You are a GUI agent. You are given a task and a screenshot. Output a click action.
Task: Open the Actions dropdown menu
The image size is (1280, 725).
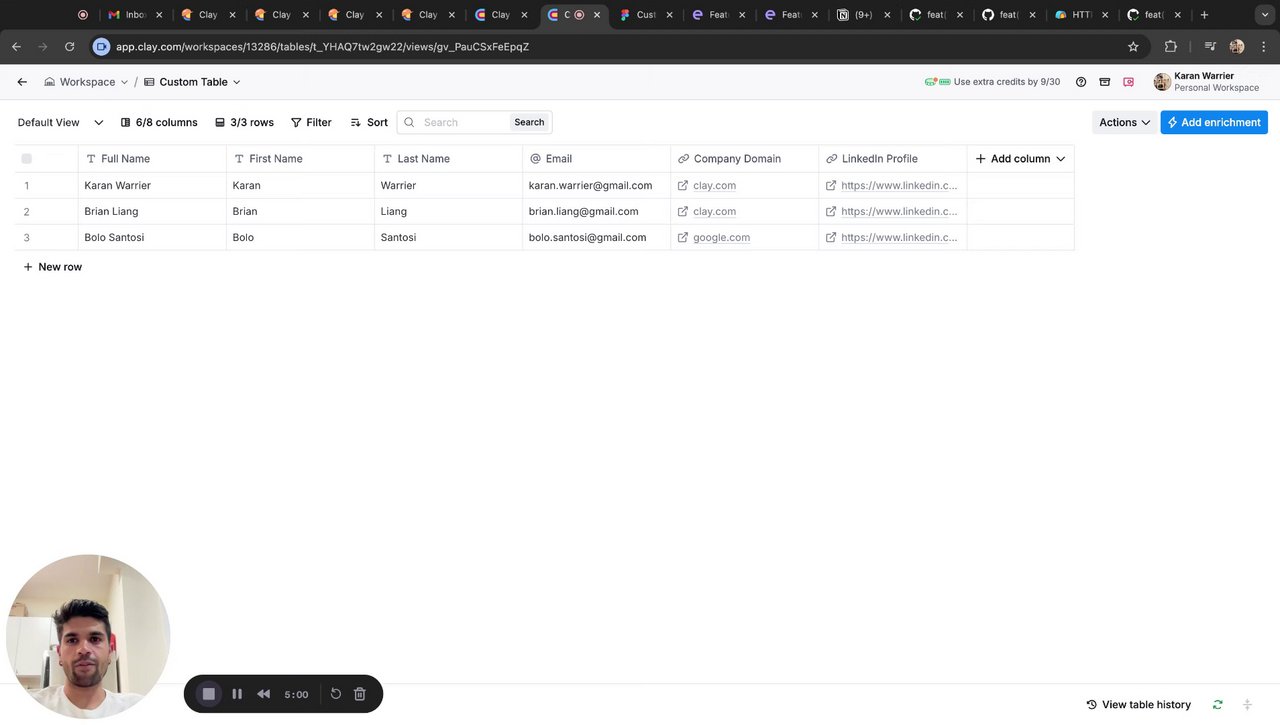tap(1124, 122)
